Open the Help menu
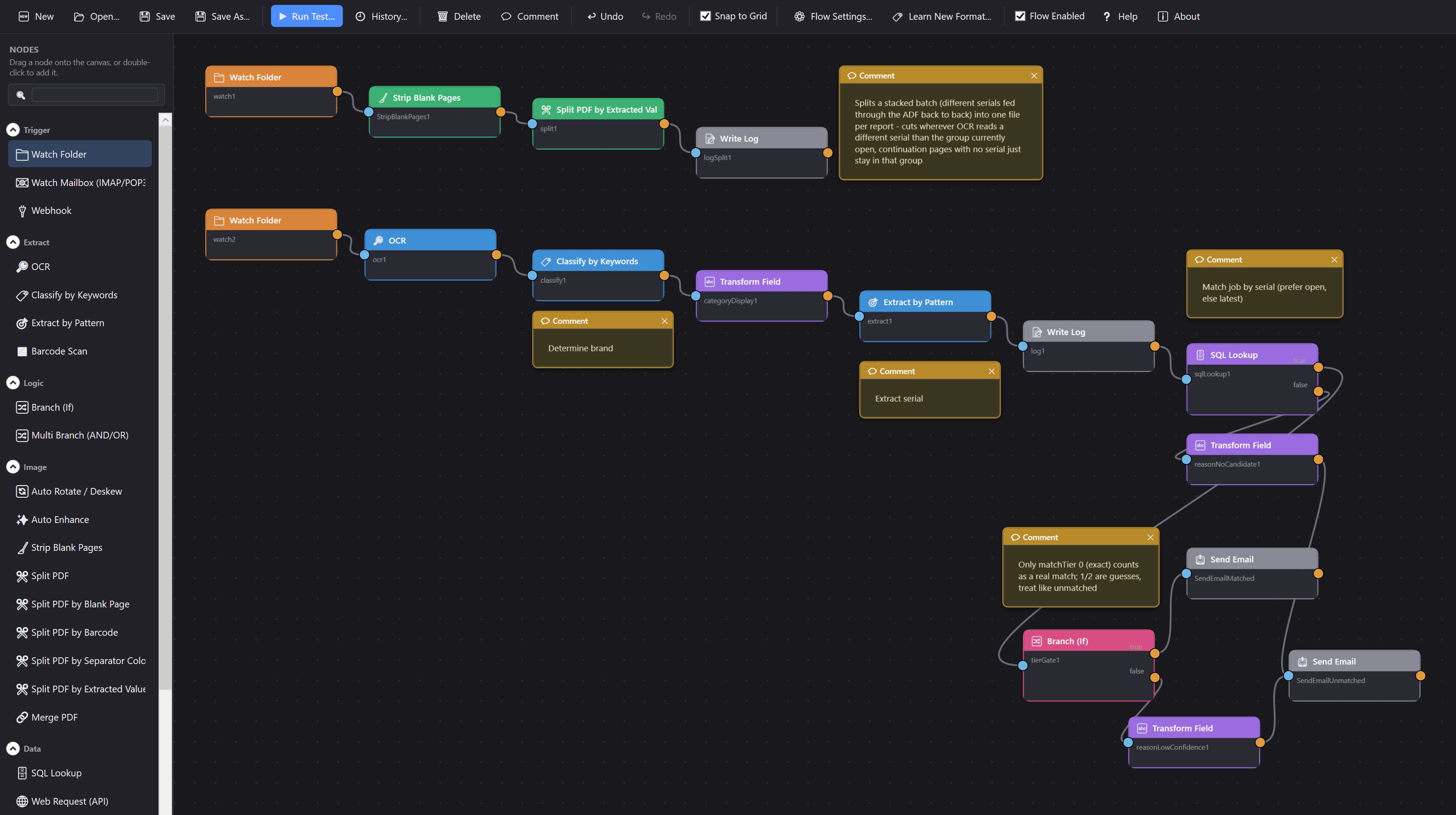This screenshot has width=1456, height=815. [1120, 16]
